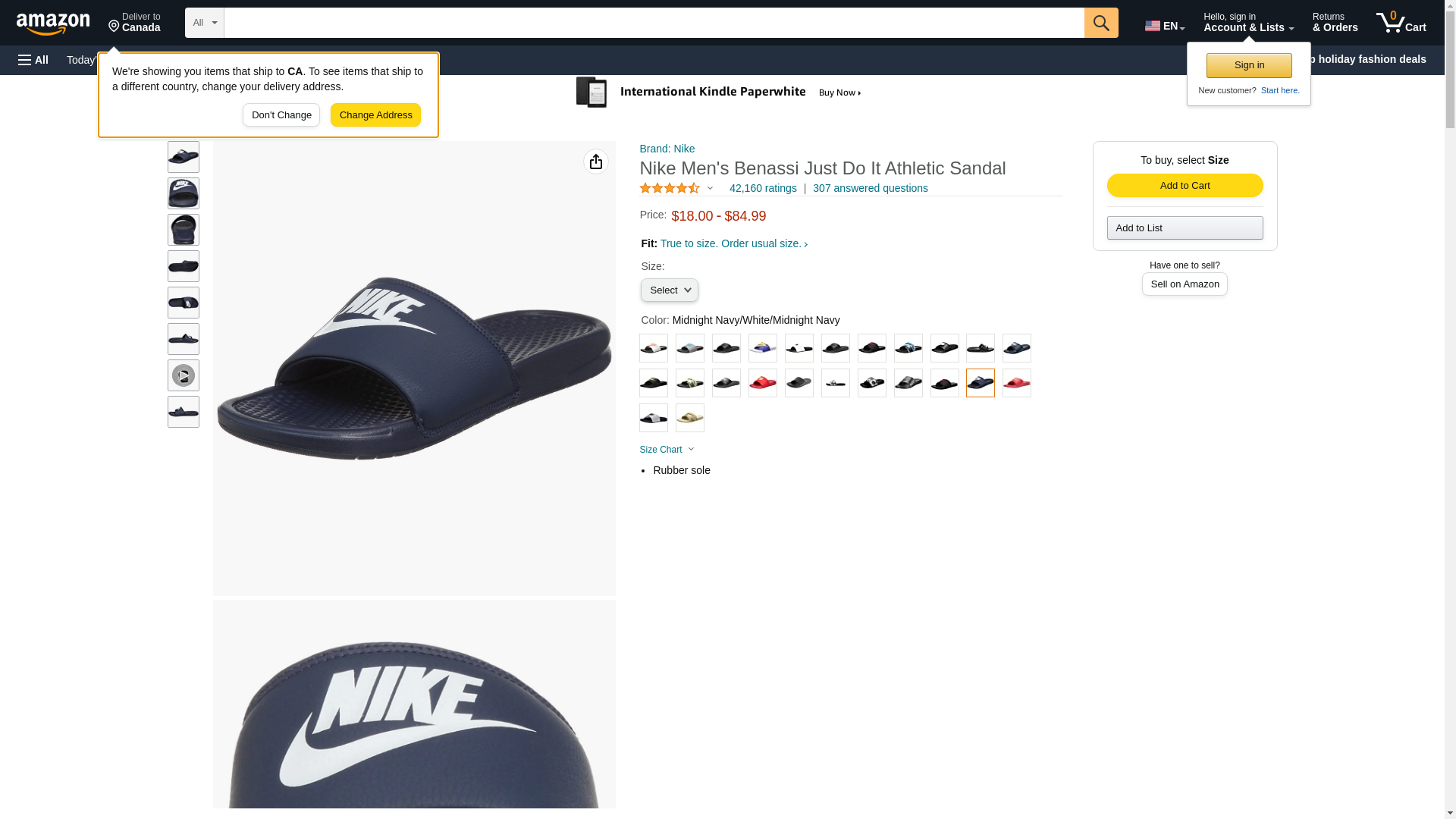Image resolution: width=1456 pixels, height=819 pixels.
Task: Click the Add to Cart button
Action: [1185, 186]
